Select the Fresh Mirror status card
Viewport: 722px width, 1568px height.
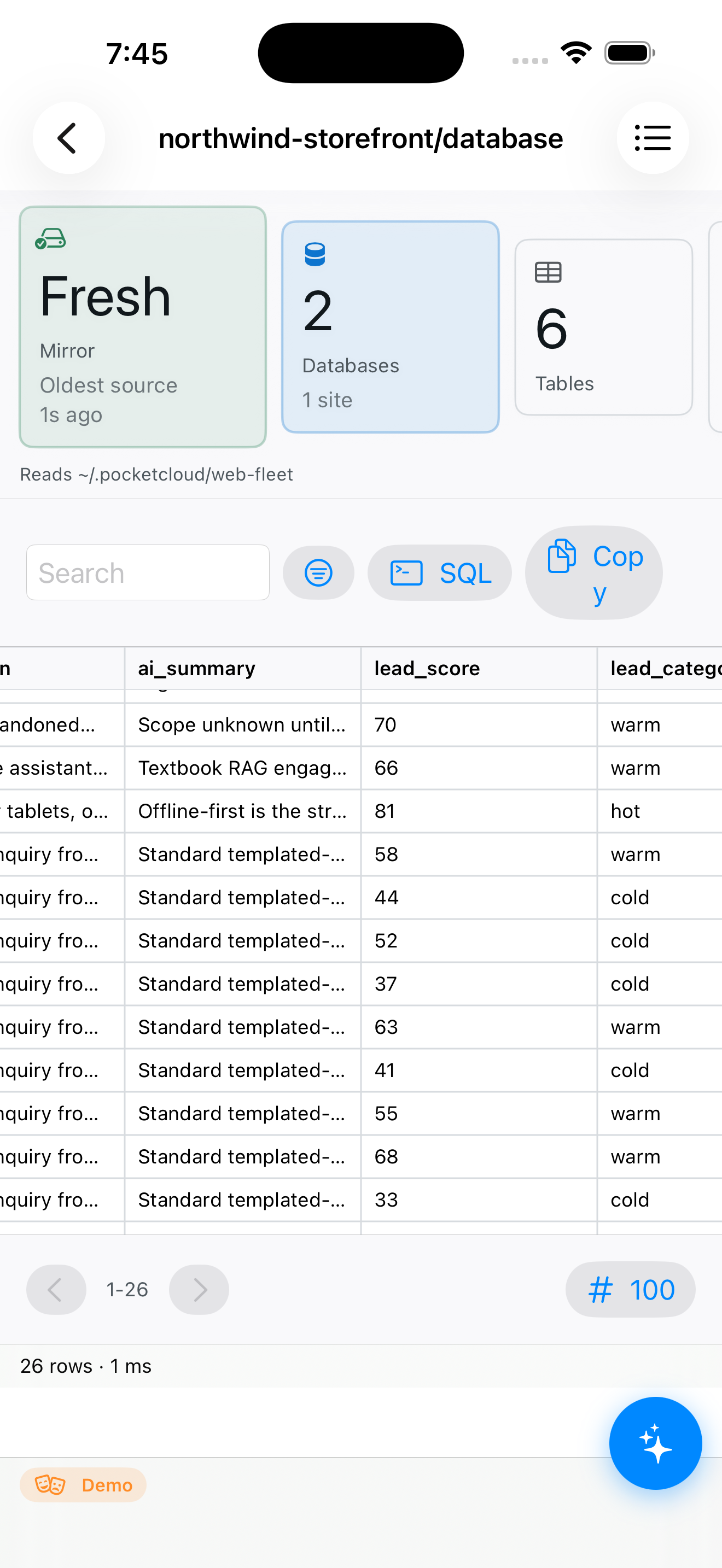click(x=143, y=327)
